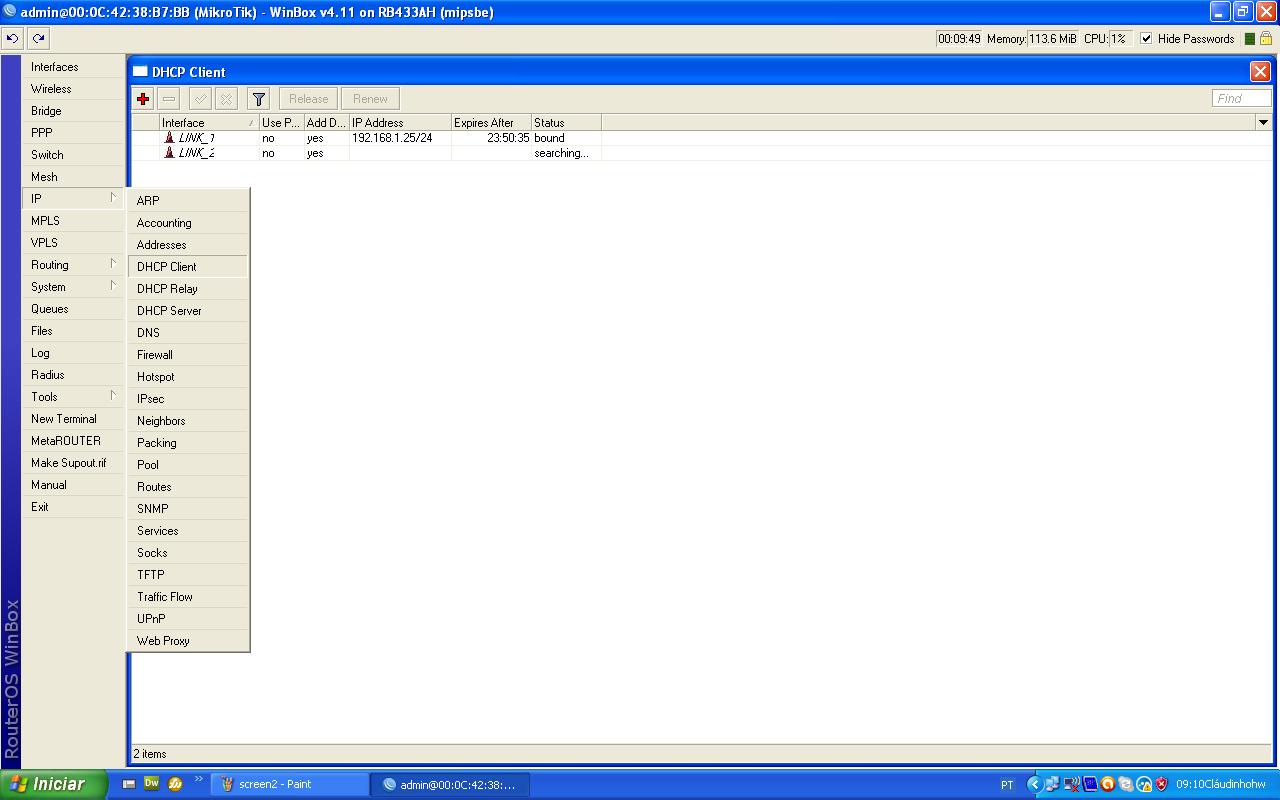
Task: Select the 'searching...' status cell
Action: point(566,153)
